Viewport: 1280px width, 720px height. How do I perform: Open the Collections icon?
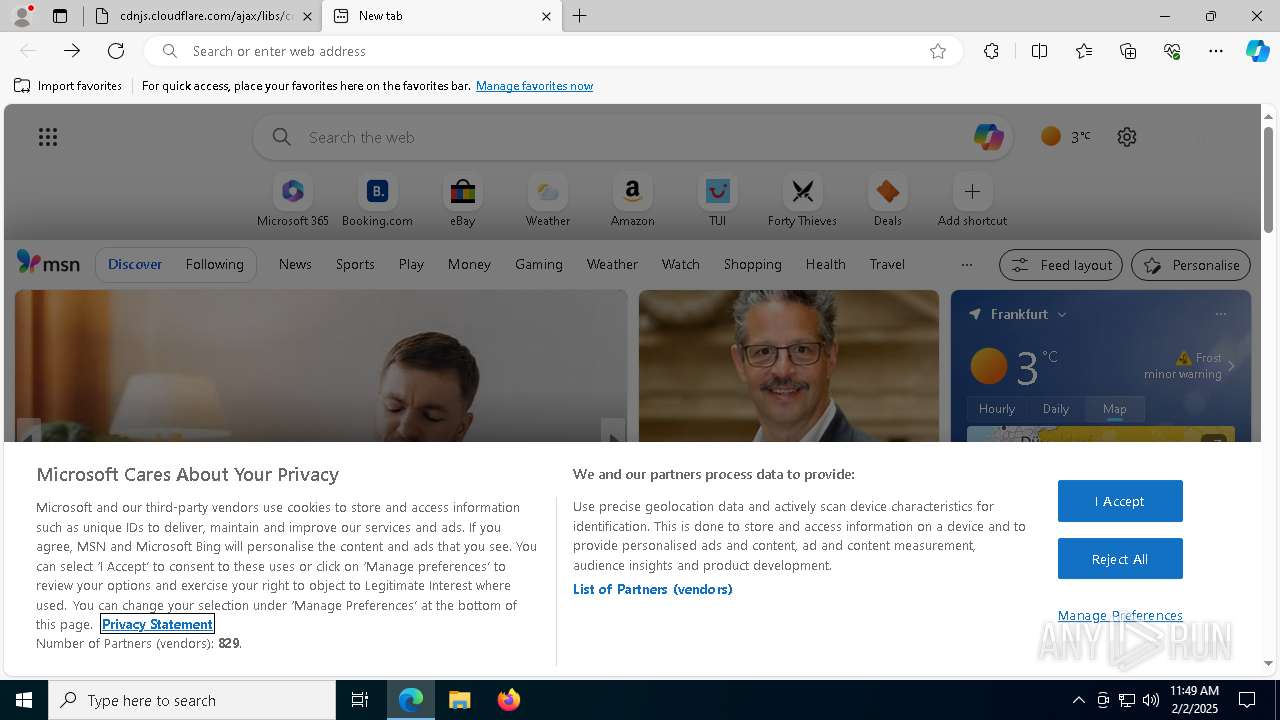[1128, 51]
